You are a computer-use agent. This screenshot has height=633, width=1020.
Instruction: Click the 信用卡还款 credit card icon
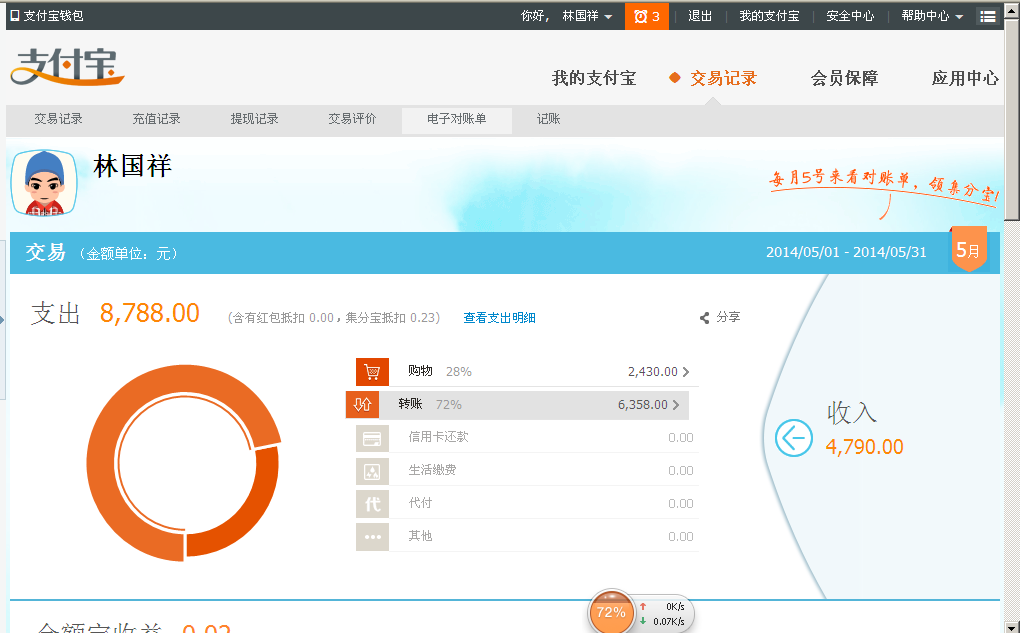372,438
